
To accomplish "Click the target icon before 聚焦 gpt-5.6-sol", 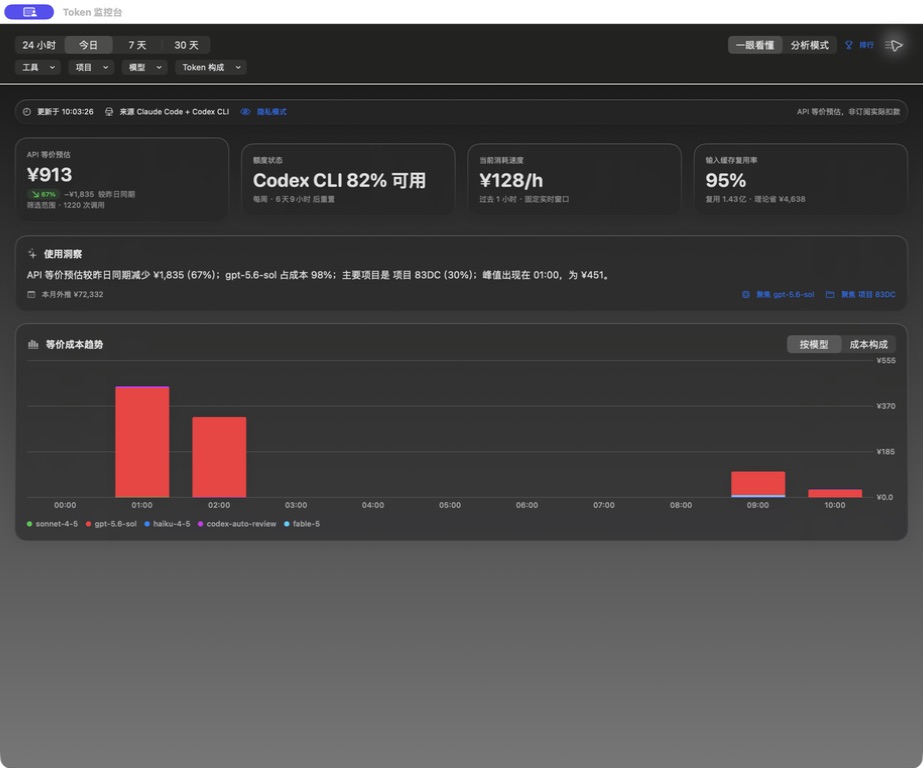I will click(x=746, y=294).
